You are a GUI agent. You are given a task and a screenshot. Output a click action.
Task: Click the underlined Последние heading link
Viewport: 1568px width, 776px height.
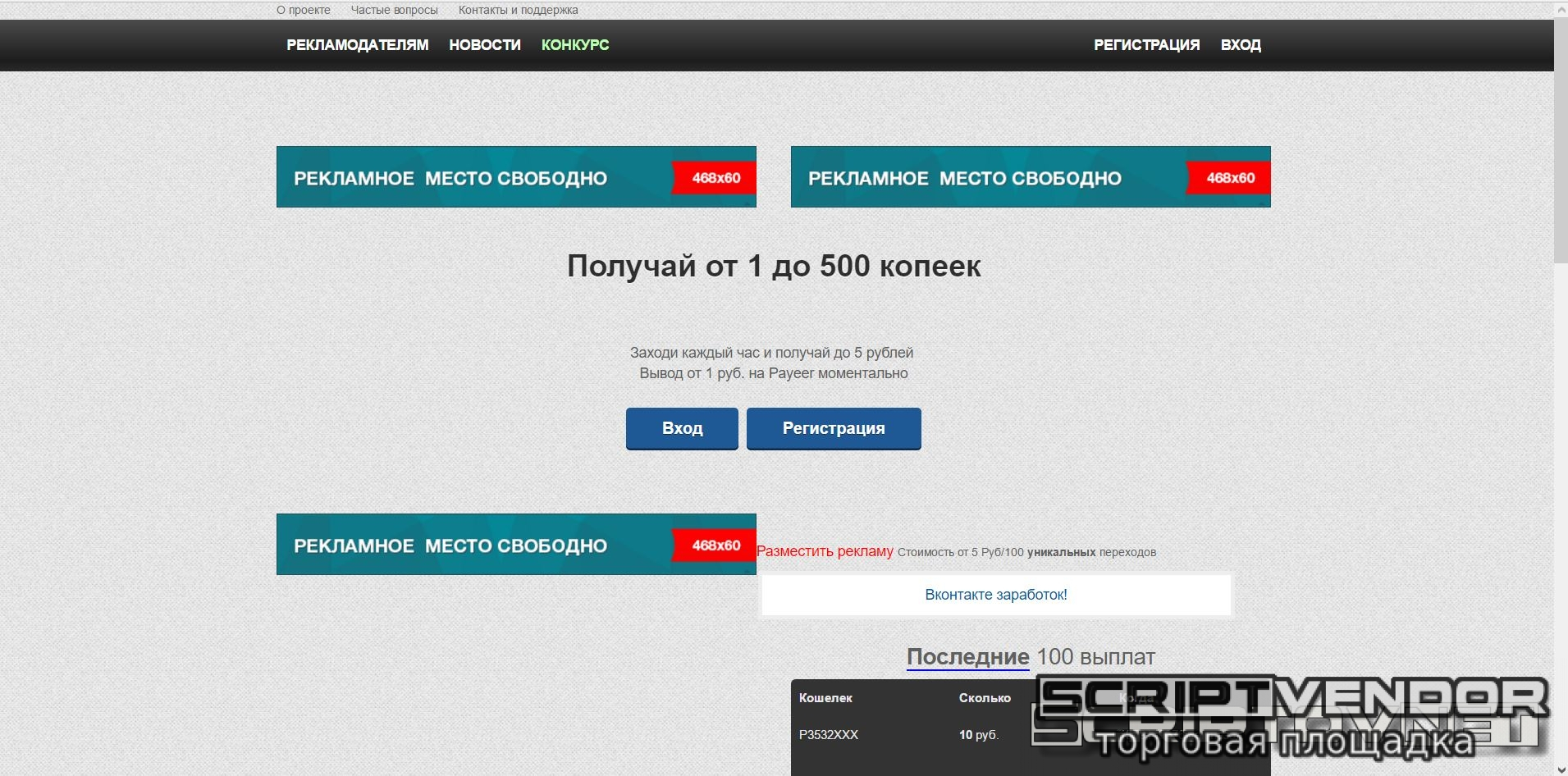[967, 657]
